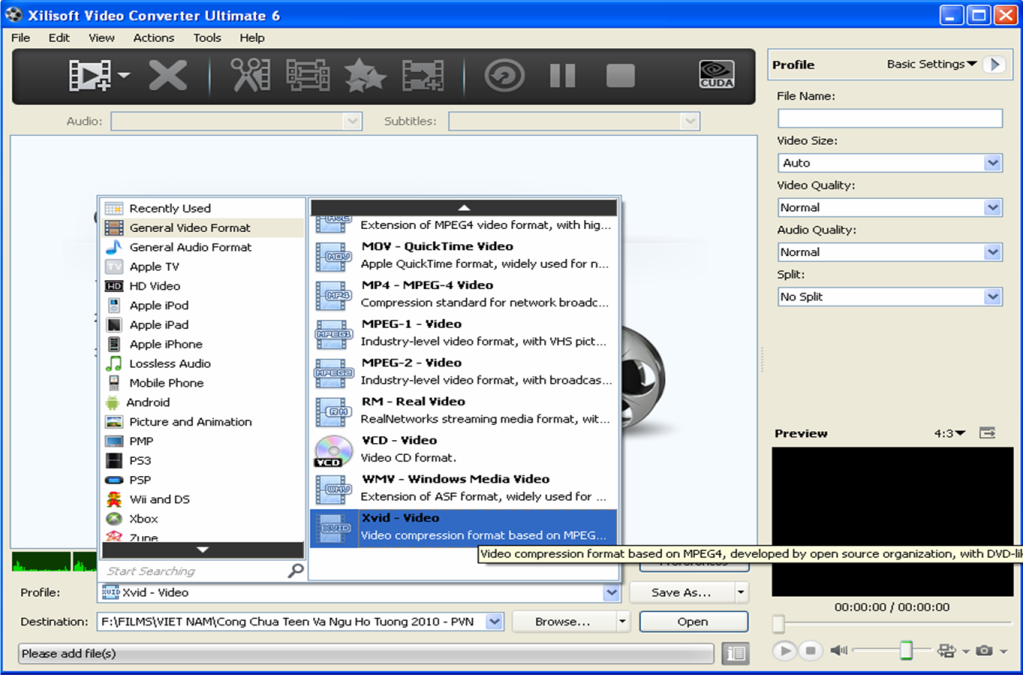The width and height of the screenshot is (1023, 675).
Task: Open the Basic Settings dropdown
Action: pyautogui.click(x=932, y=64)
